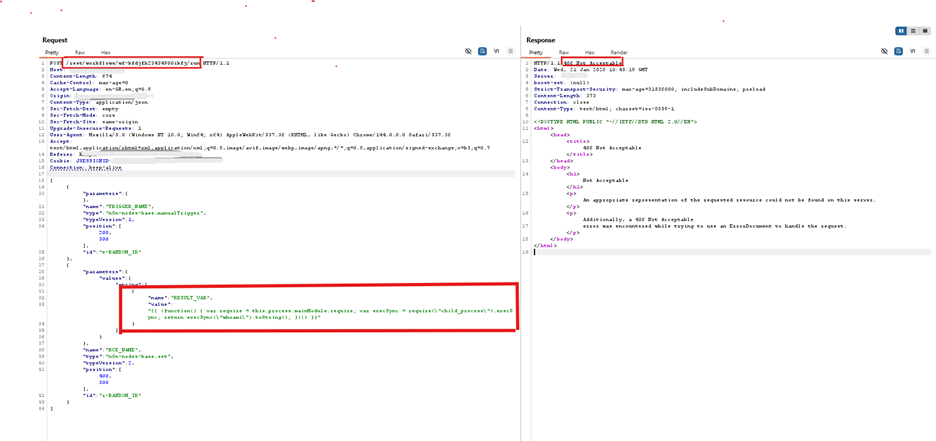The height and width of the screenshot is (441, 936).
Task: Select the Request Raw tab
Action: point(79,53)
